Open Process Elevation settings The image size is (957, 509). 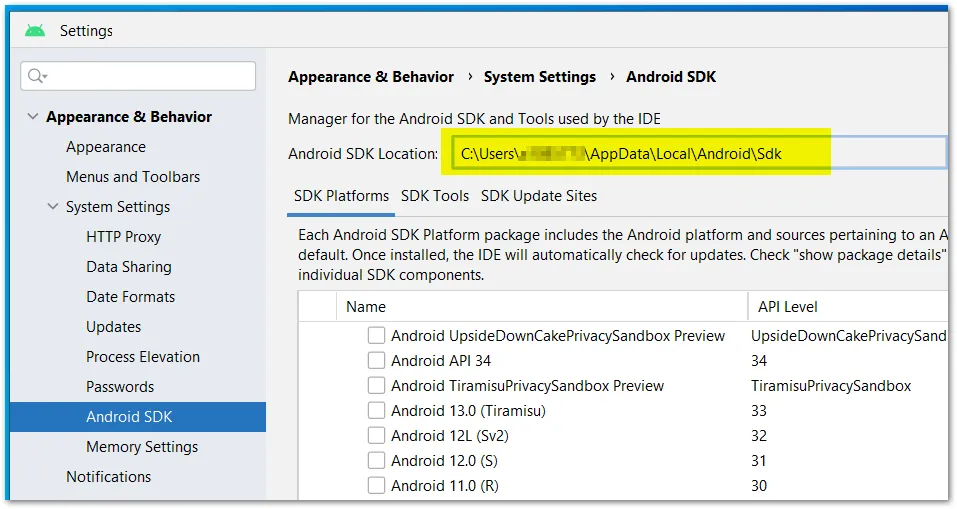pyautogui.click(x=143, y=356)
